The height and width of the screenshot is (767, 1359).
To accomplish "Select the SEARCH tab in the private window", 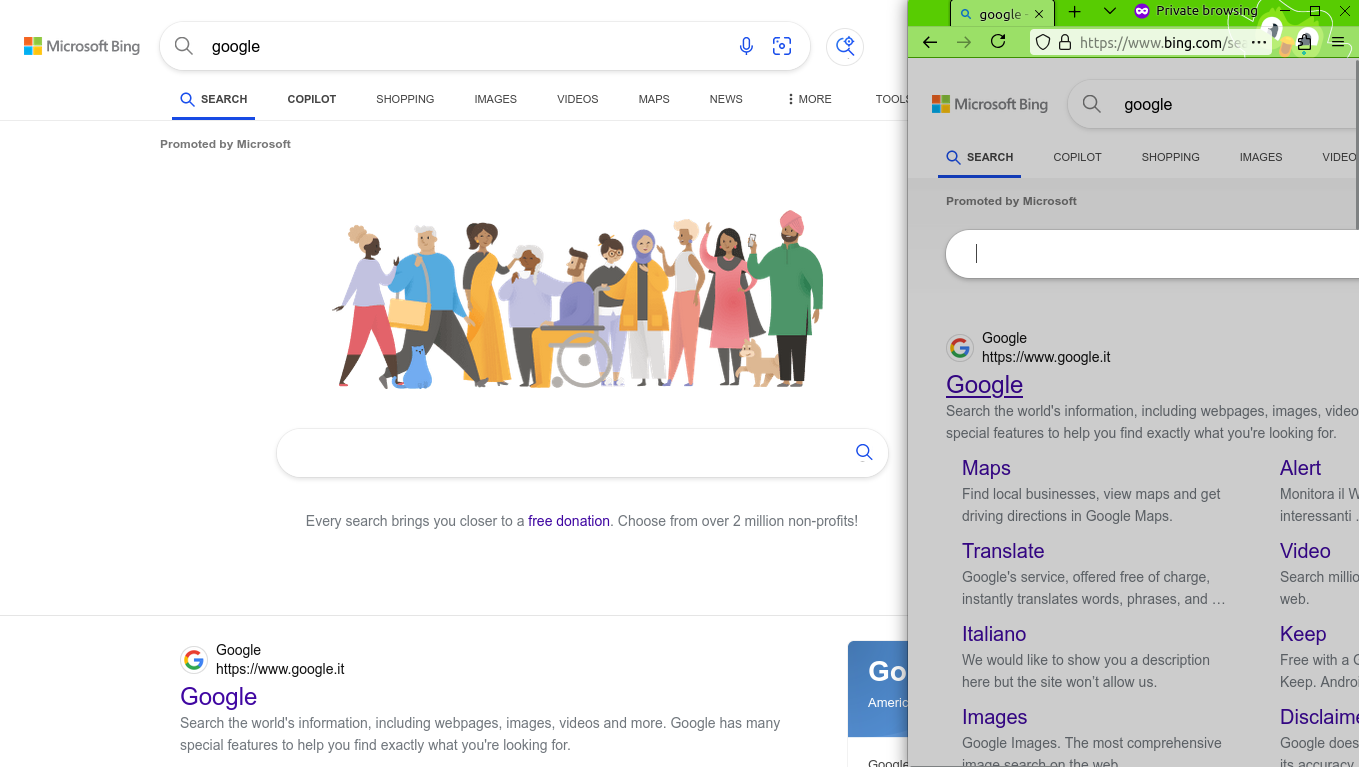I will pos(980,157).
